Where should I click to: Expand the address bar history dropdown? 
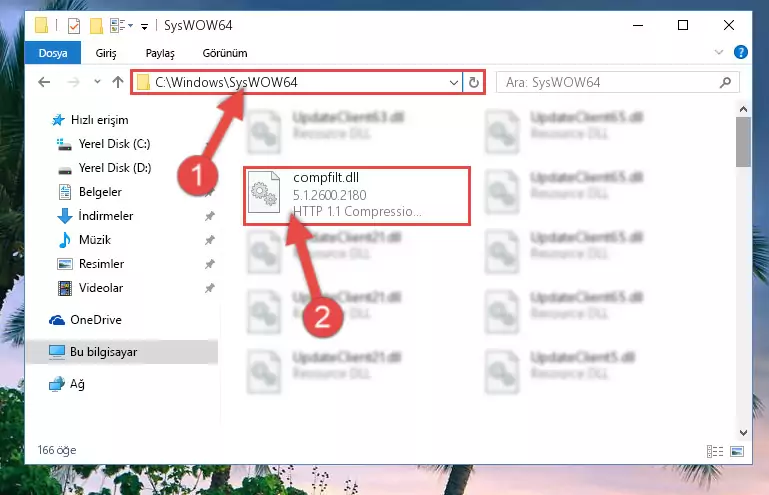tap(454, 82)
